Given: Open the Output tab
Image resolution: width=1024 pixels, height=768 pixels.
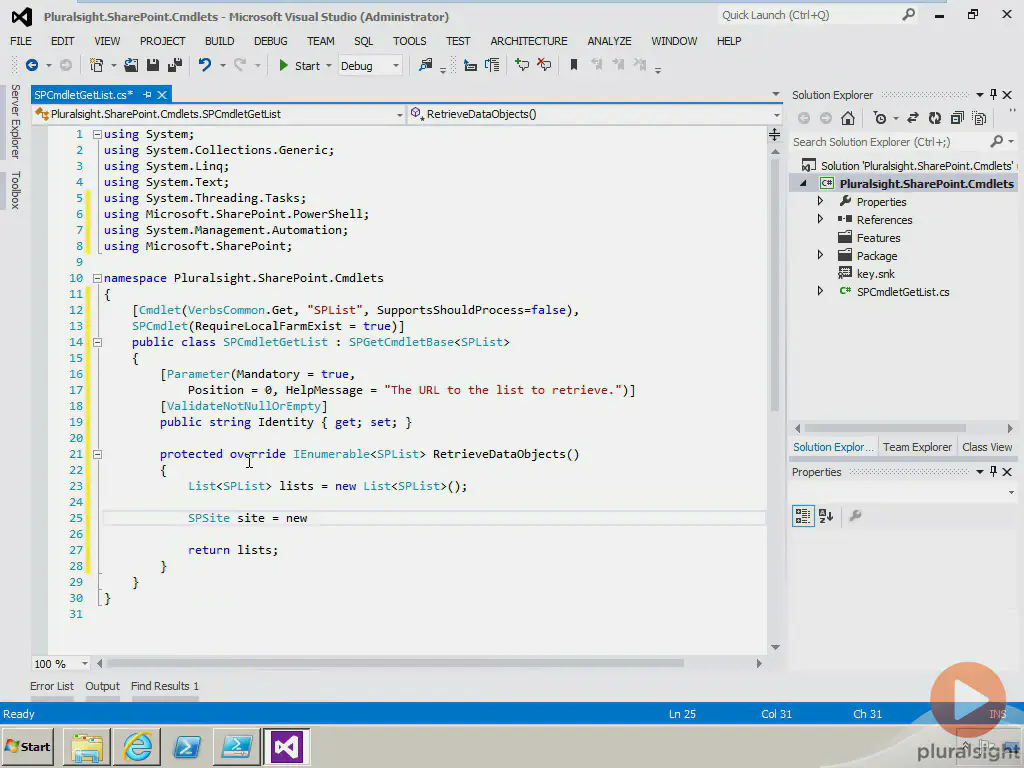Looking at the screenshot, I should point(103,686).
